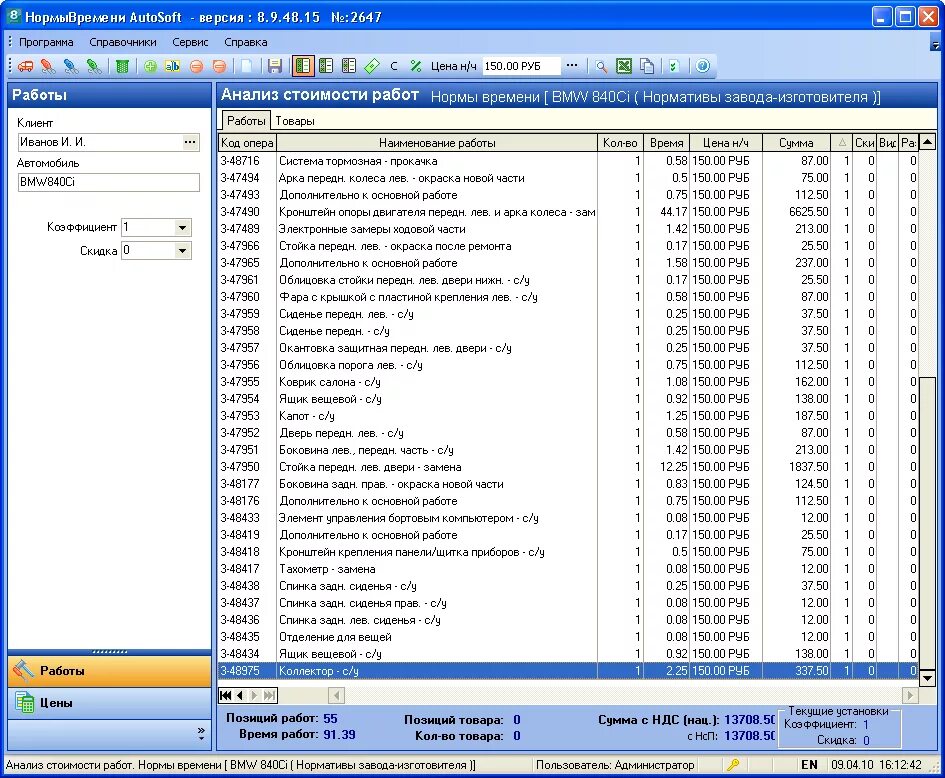
Task: Click the Кол-во column header
Action: [x=620, y=143]
